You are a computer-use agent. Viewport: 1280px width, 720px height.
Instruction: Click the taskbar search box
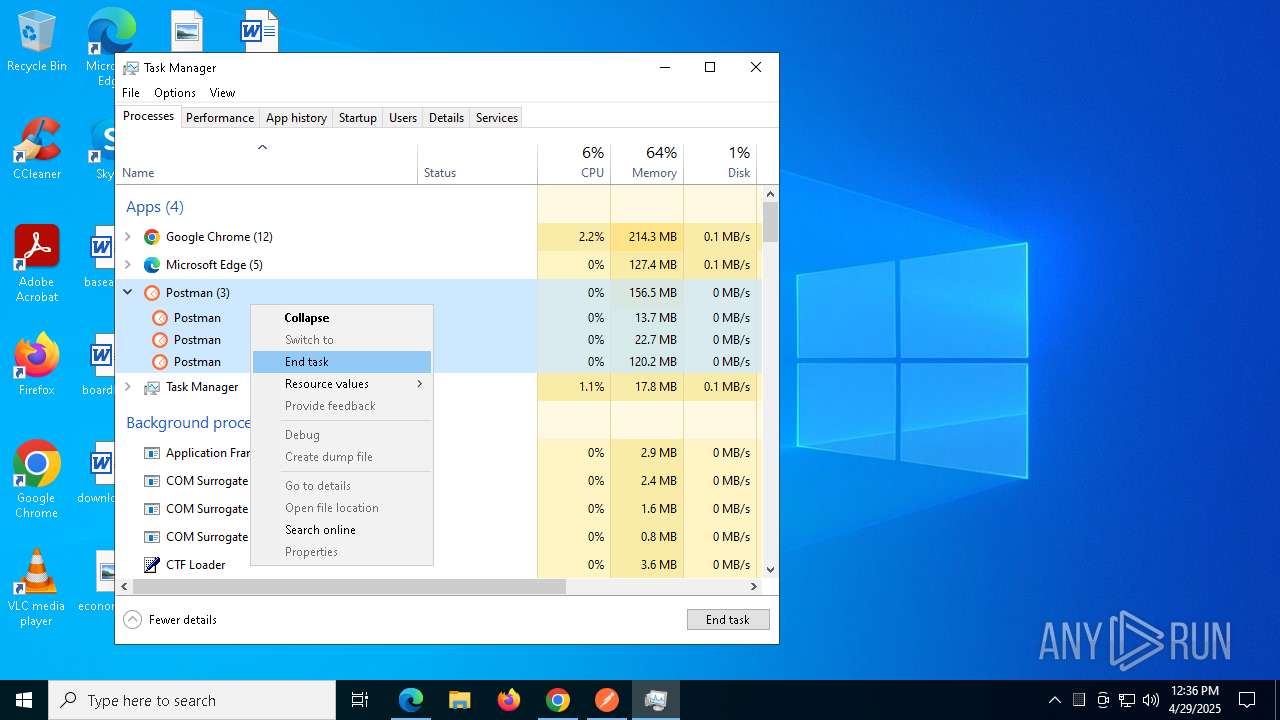pos(192,700)
